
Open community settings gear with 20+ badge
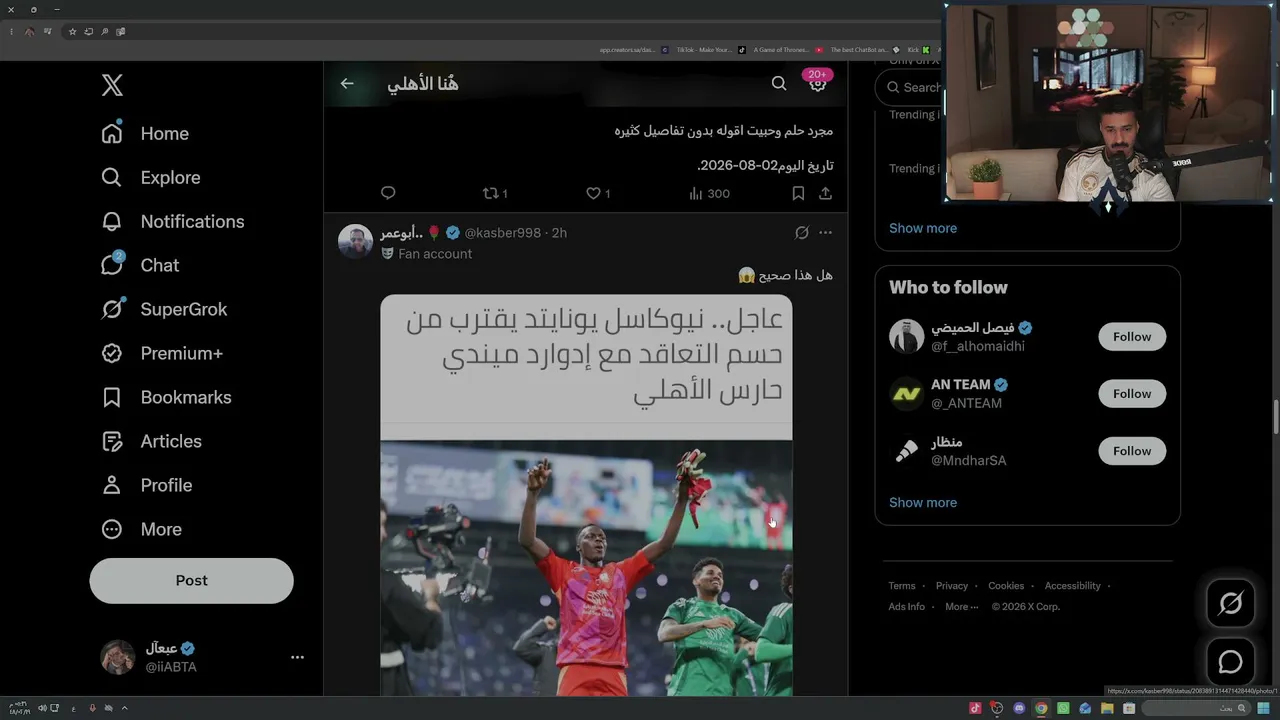point(817,83)
